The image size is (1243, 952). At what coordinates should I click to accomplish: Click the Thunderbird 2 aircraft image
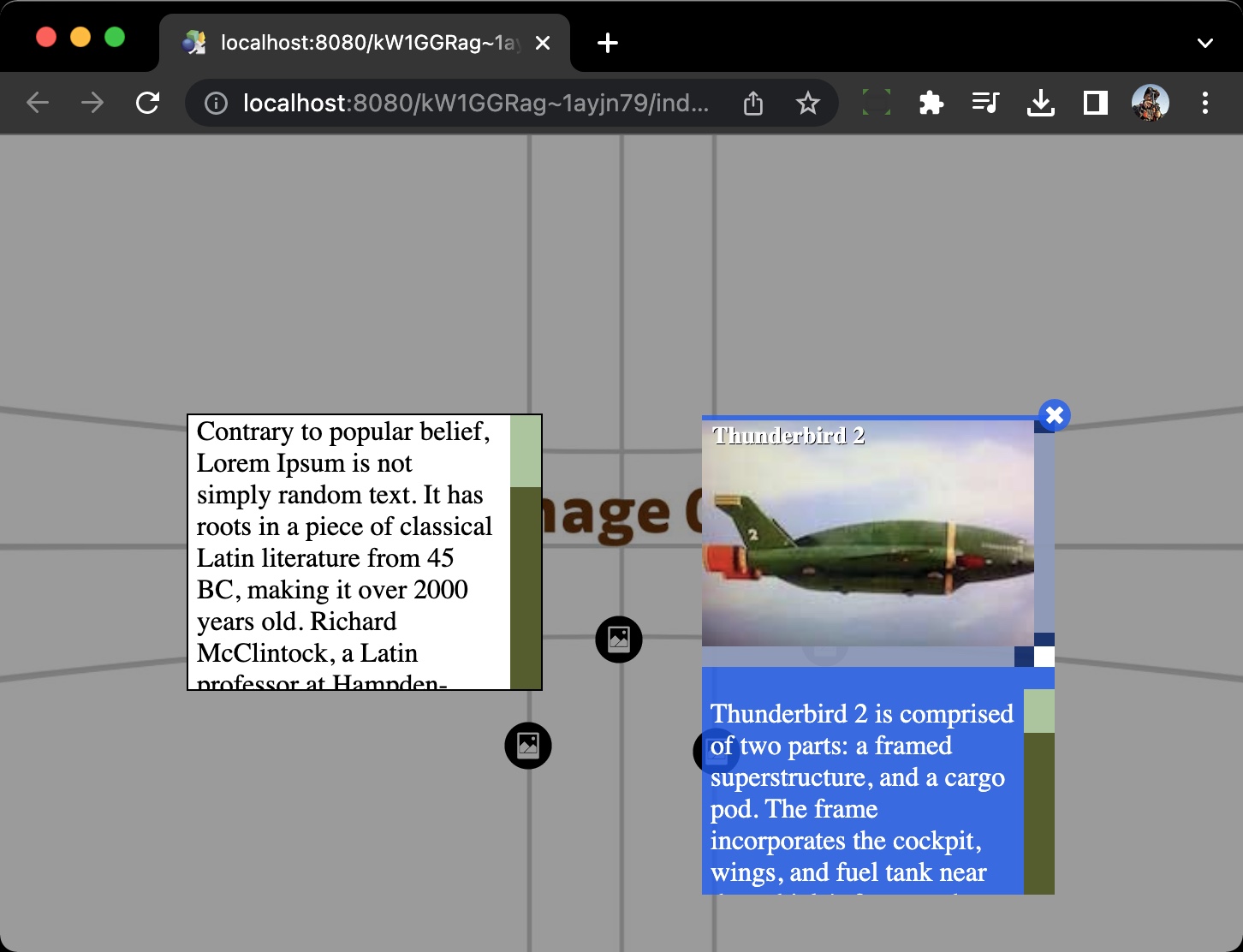868,533
